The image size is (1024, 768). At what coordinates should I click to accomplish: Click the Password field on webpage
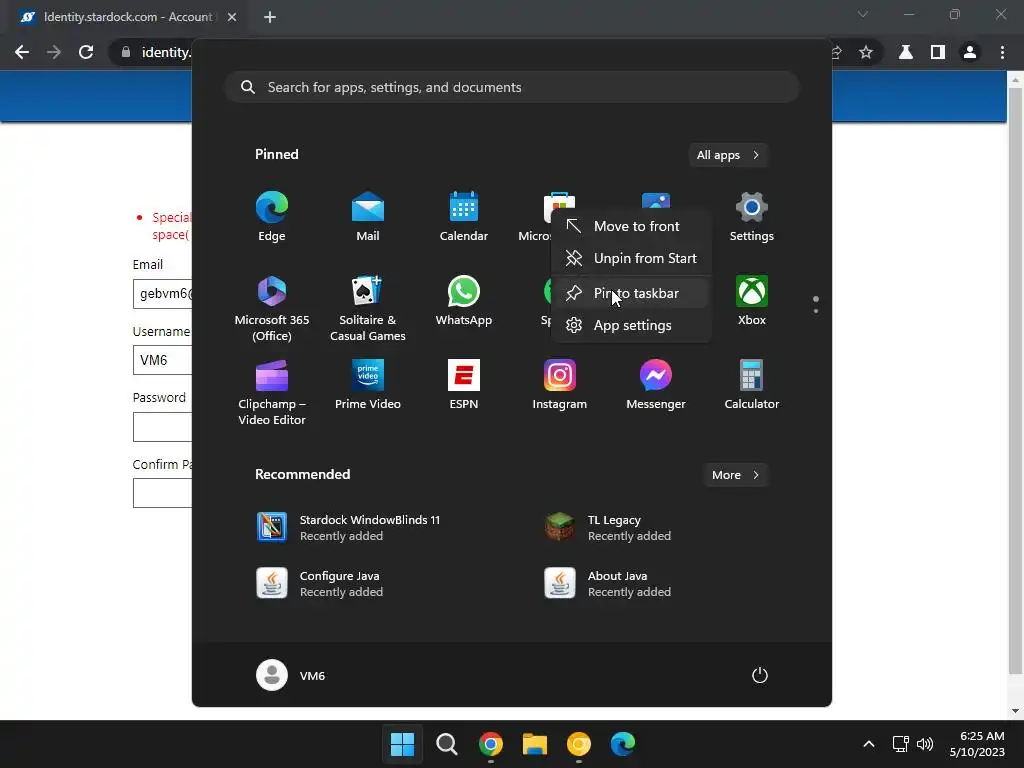[x=163, y=427]
